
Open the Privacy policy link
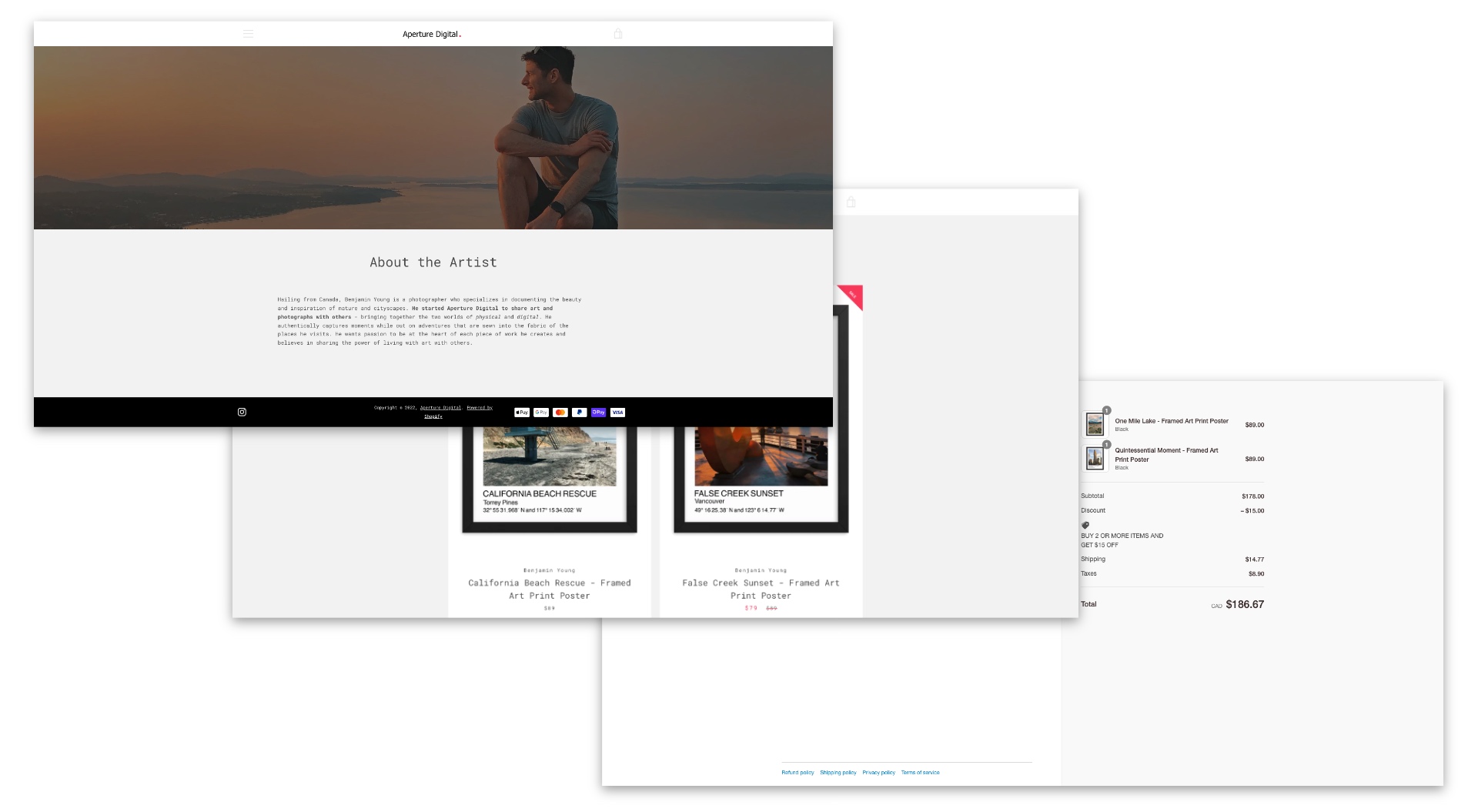[878, 773]
